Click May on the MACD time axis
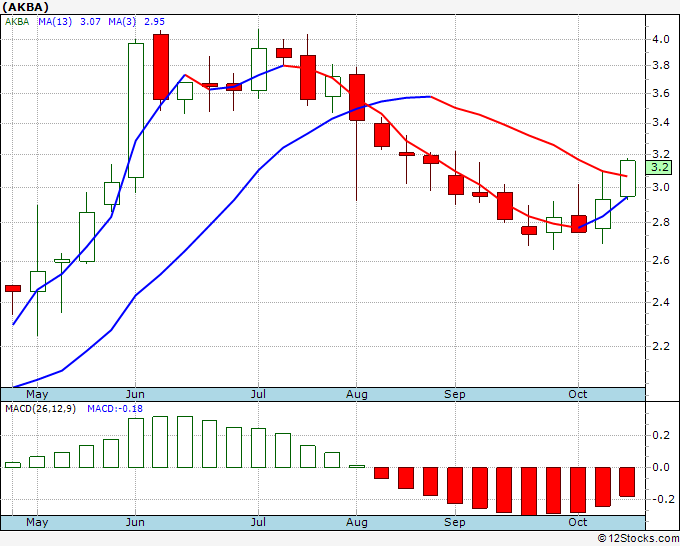 37,522
